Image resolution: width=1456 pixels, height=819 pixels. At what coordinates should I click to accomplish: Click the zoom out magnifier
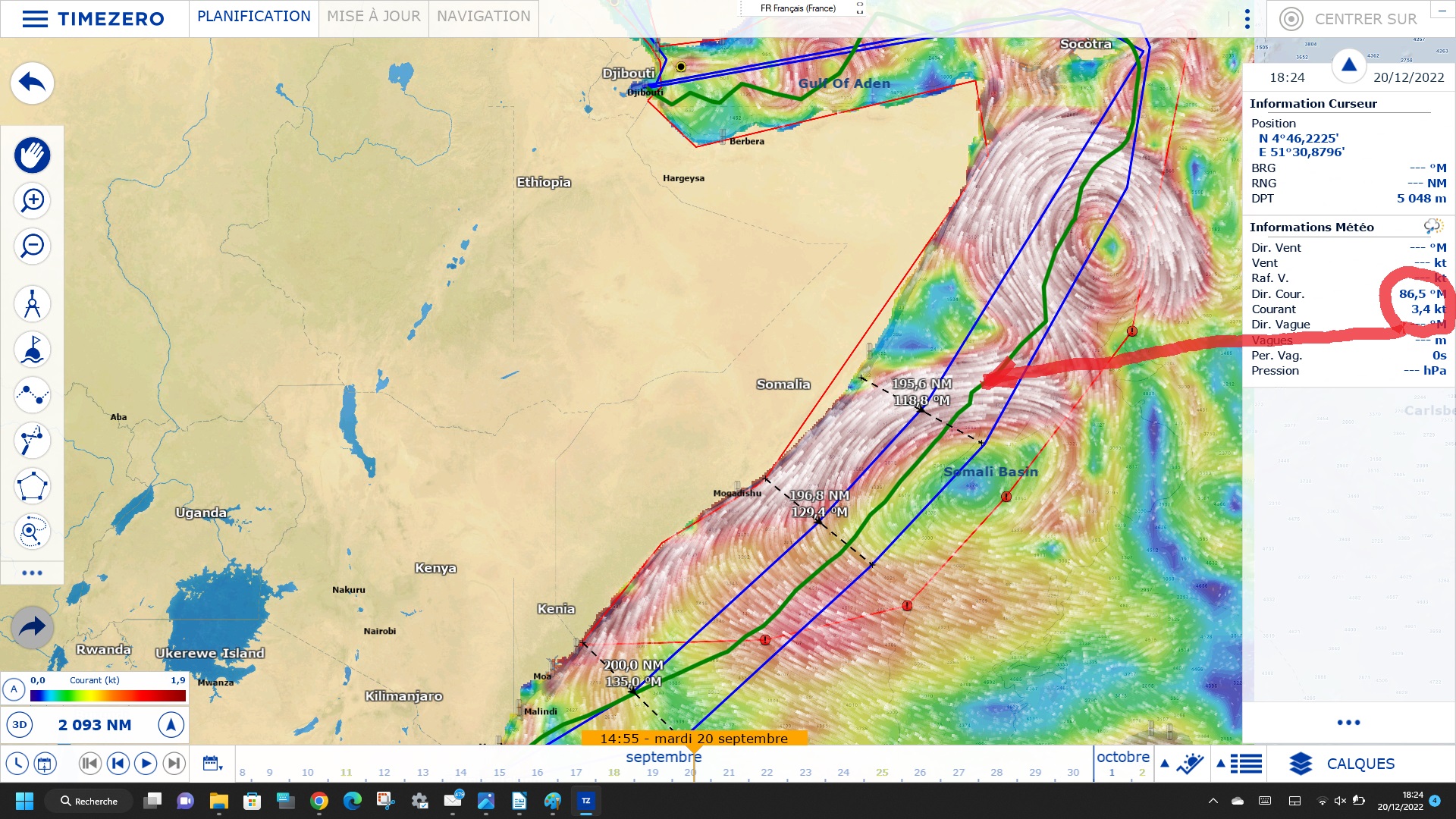point(32,246)
